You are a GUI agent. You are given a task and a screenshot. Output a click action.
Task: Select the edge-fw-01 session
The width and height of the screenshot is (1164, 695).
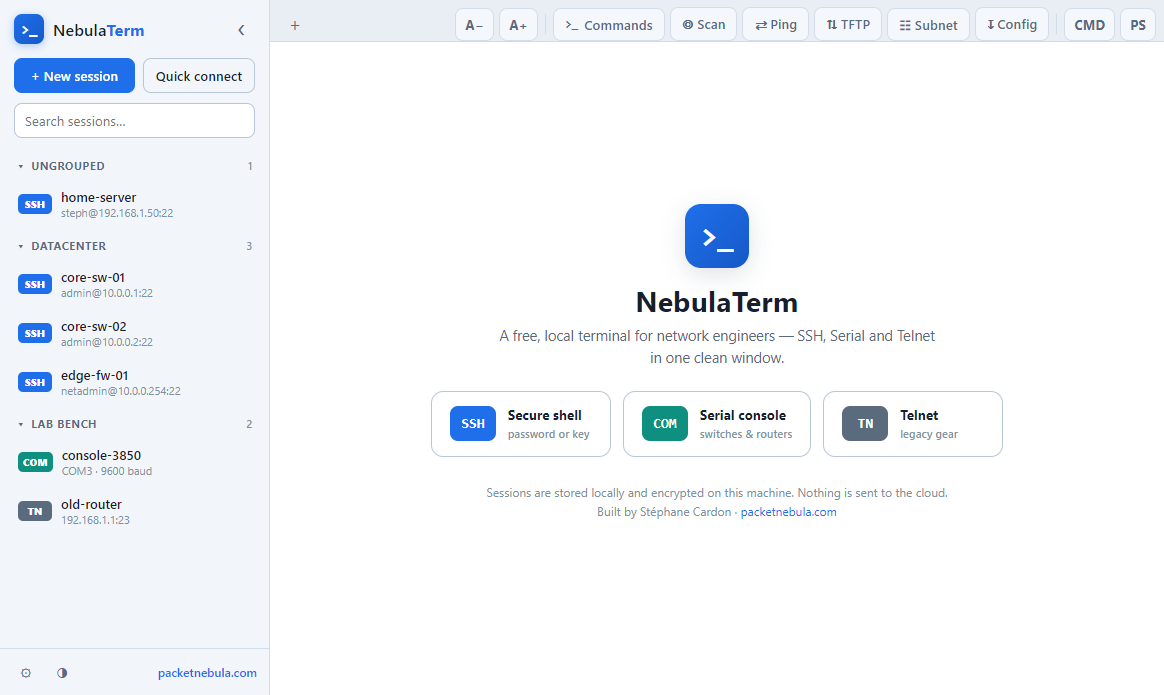click(x=134, y=382)
